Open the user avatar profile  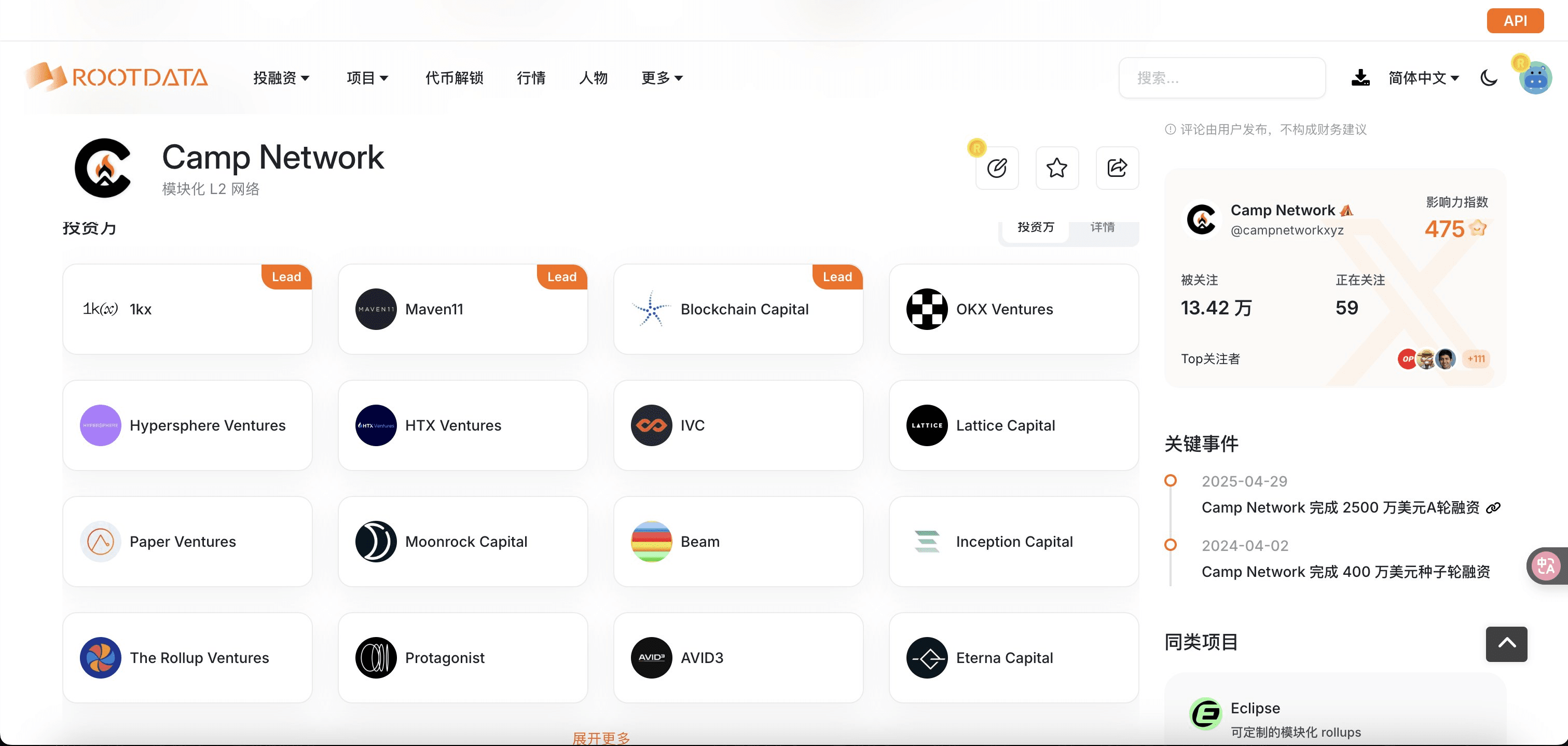point(1535,78)
